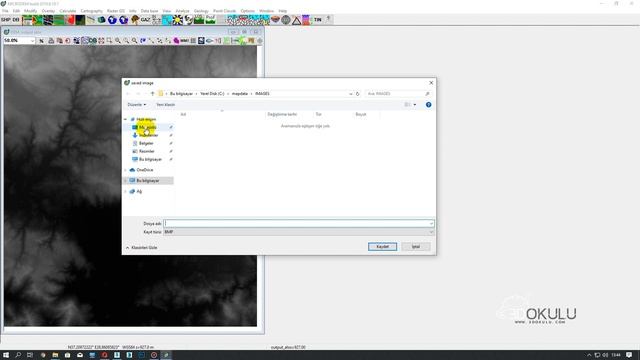Expand the Ağ network tree node
Image resolution: width=640 pixels, height=360 pixels.
(x=126, y=191)
